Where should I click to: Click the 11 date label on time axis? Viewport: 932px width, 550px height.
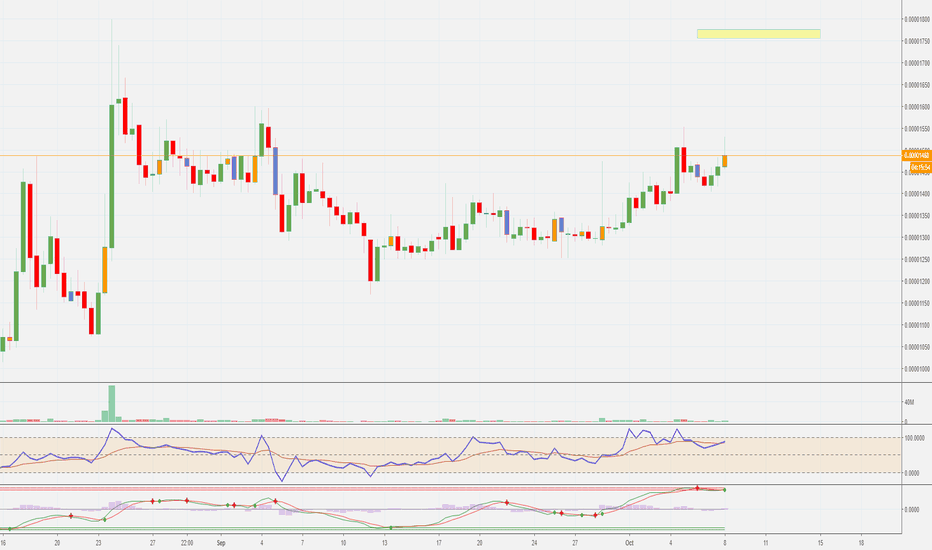pyautogui.click(x=766, y=543)
